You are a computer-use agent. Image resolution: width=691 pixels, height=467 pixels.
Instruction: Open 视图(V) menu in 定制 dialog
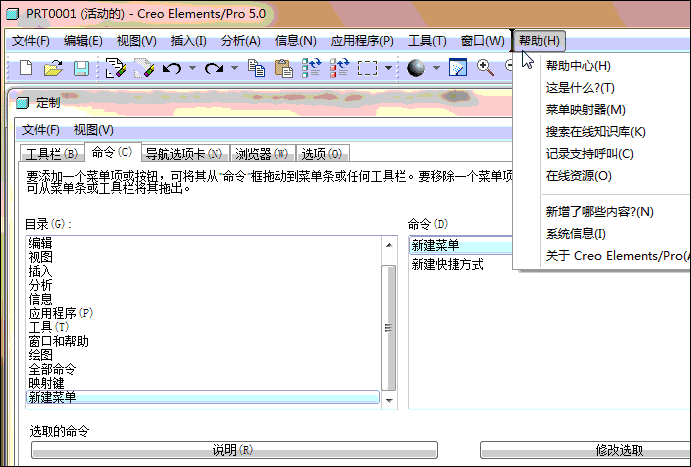point(93,130)
